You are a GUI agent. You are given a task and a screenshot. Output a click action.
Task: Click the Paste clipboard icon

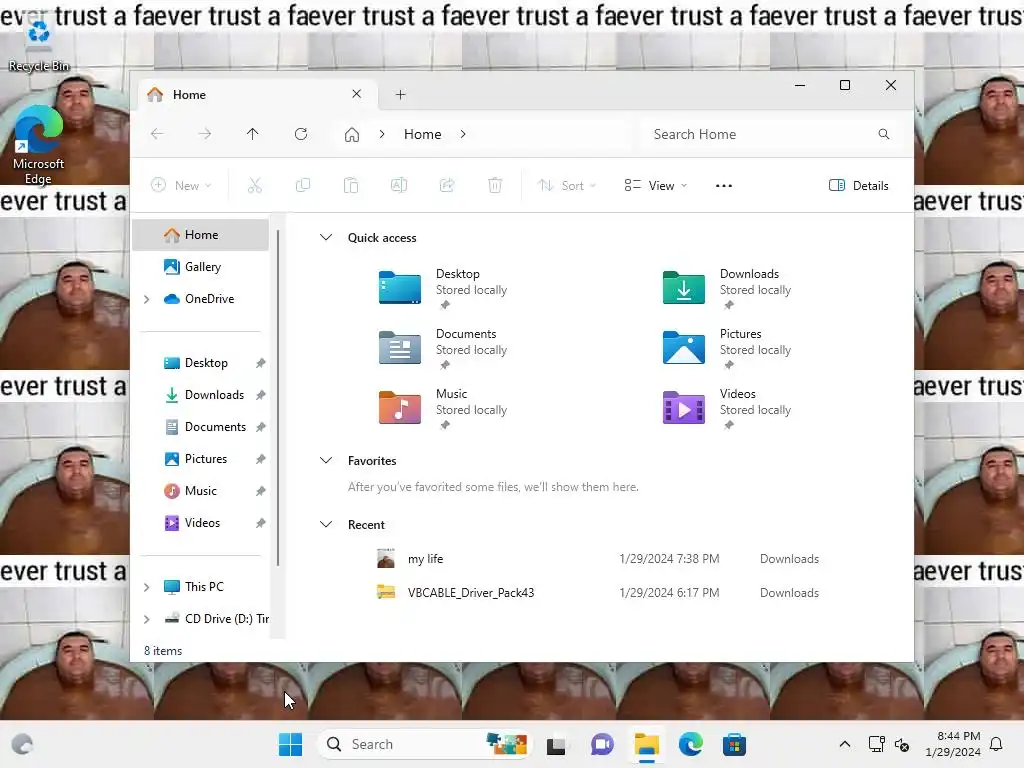pos(351,185)
